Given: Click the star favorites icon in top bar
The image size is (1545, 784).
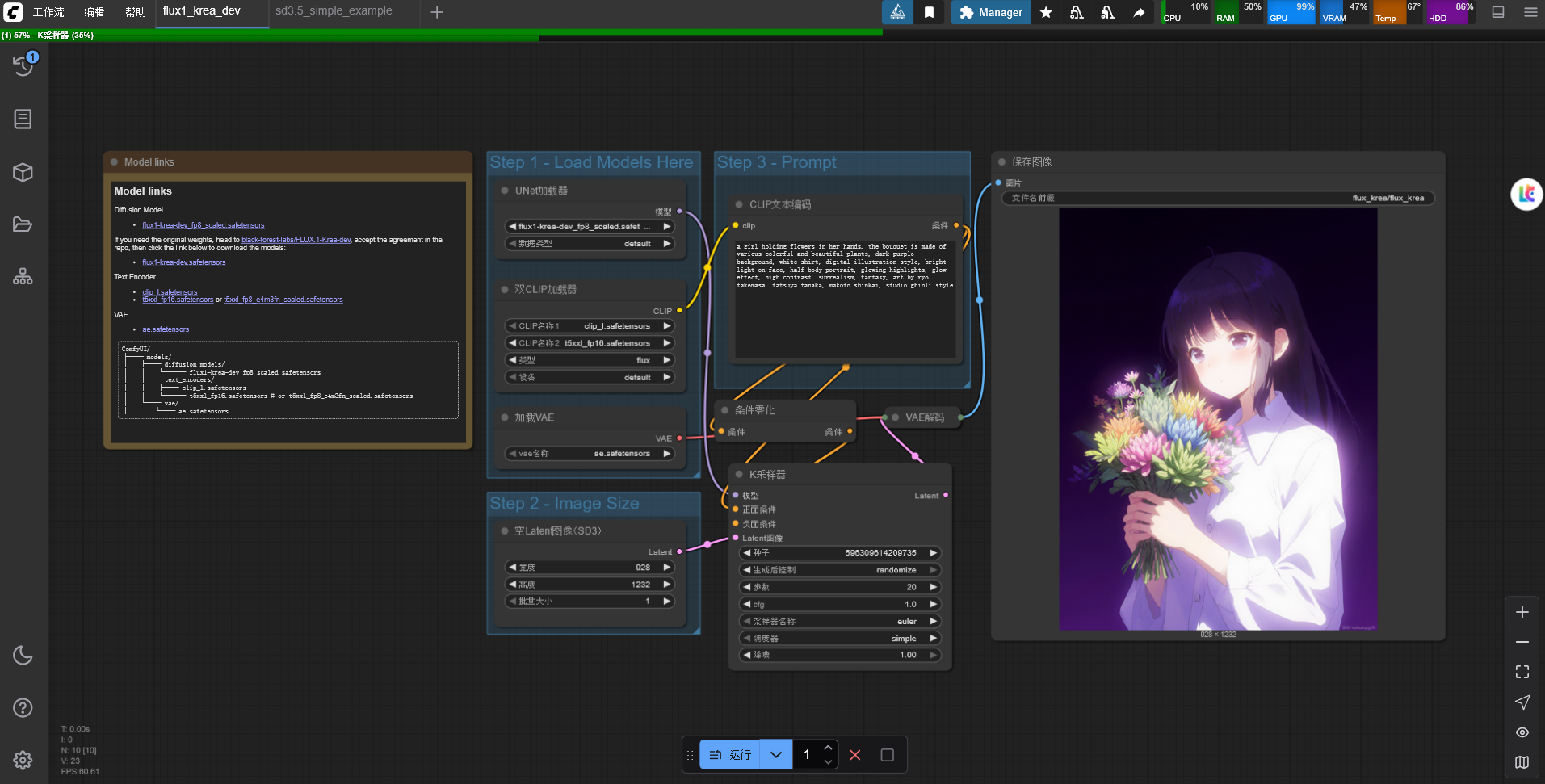Looking at the screenshot, I should pyautogui.click(x=1046, y=12).
